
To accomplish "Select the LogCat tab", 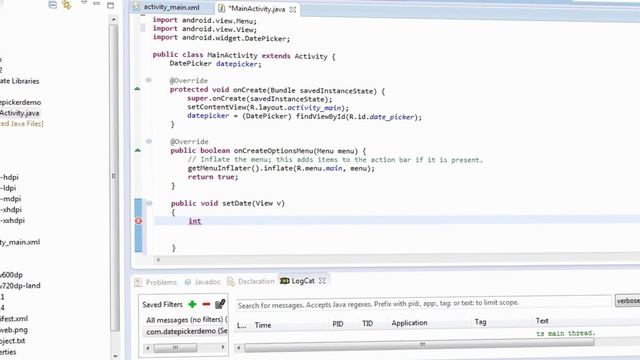I will (x=303, y=281).
